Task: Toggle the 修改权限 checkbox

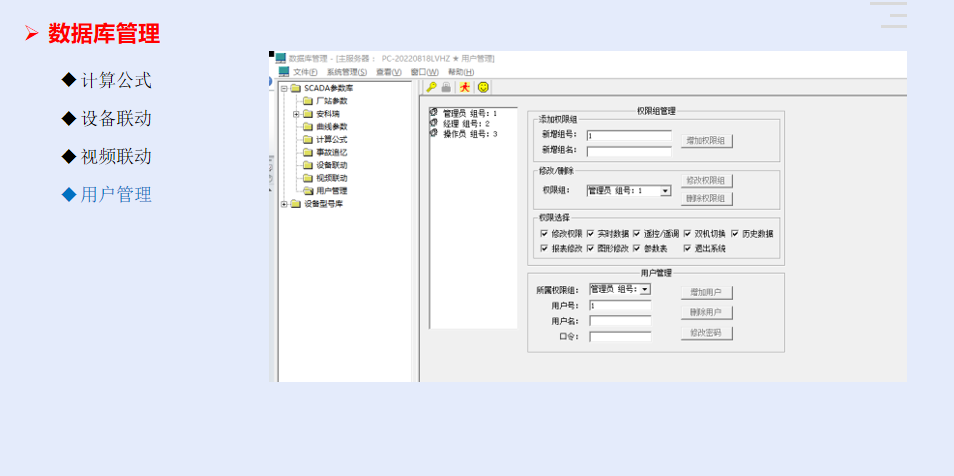Action: (544, 234)
